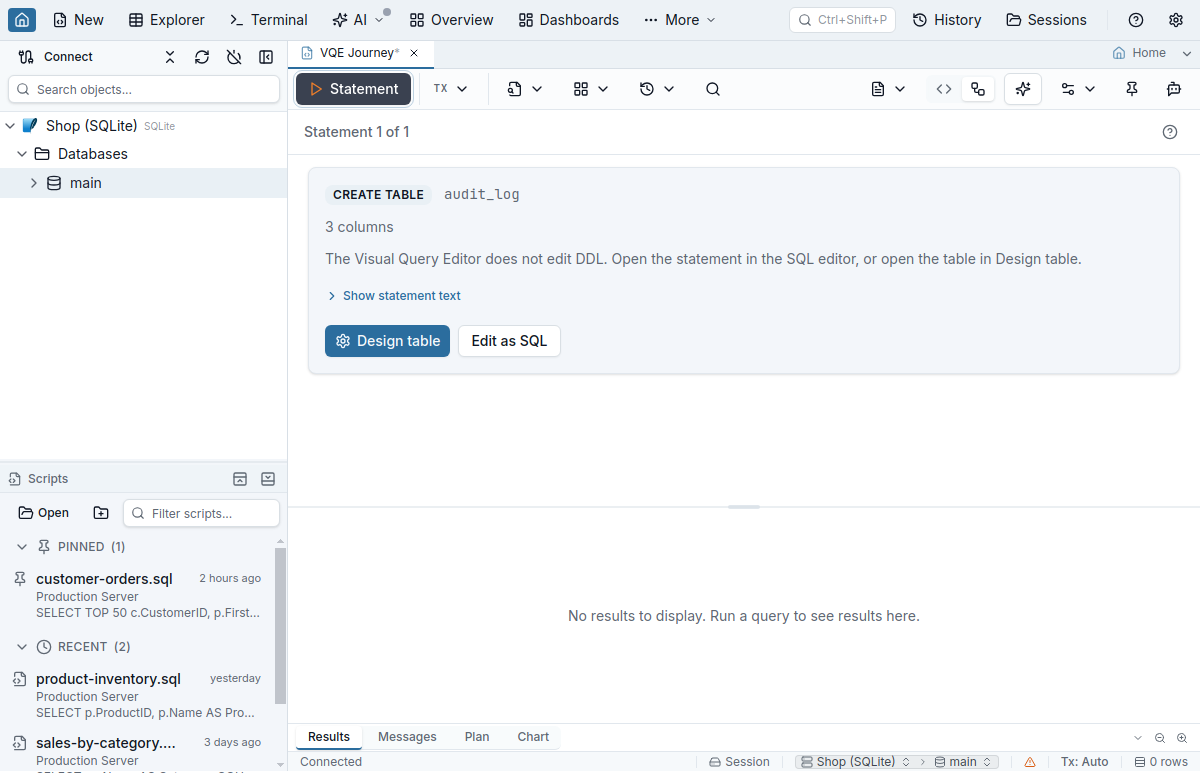Open Sessions

pos(1046,20)
